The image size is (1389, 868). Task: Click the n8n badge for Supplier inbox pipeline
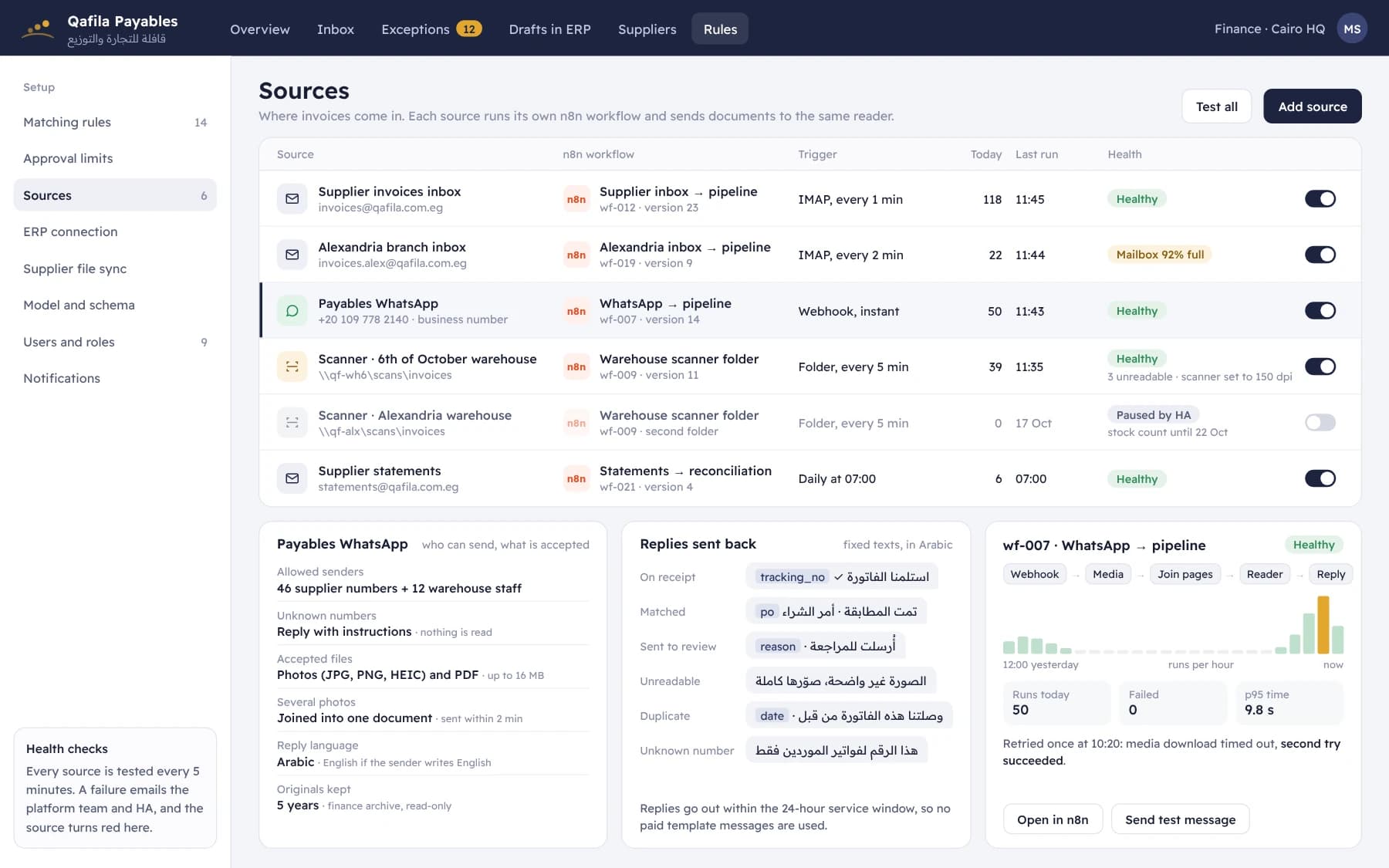point(576,199)
